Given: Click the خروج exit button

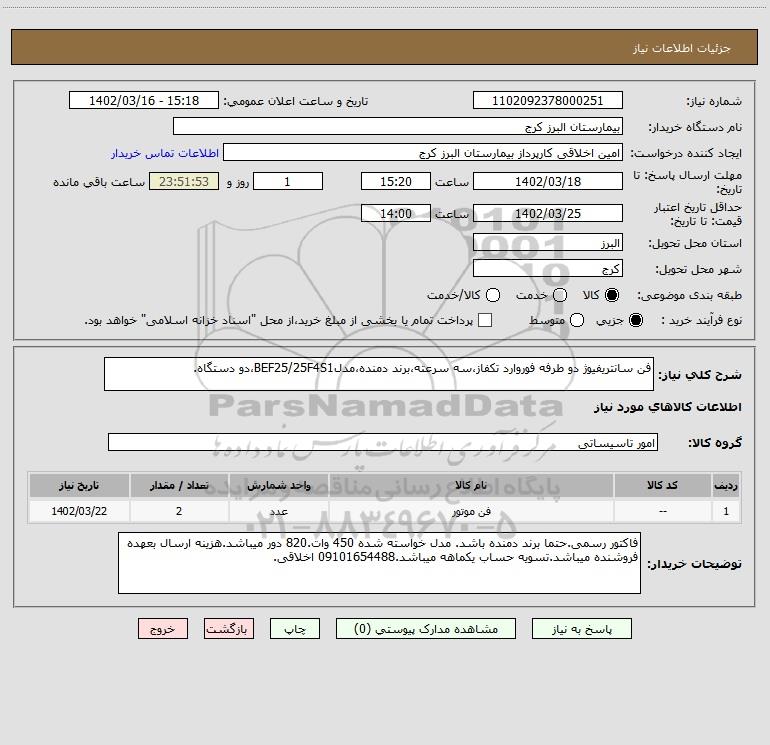Looking at the screenshot, I should pyautogui.click(x=163, y=629).
